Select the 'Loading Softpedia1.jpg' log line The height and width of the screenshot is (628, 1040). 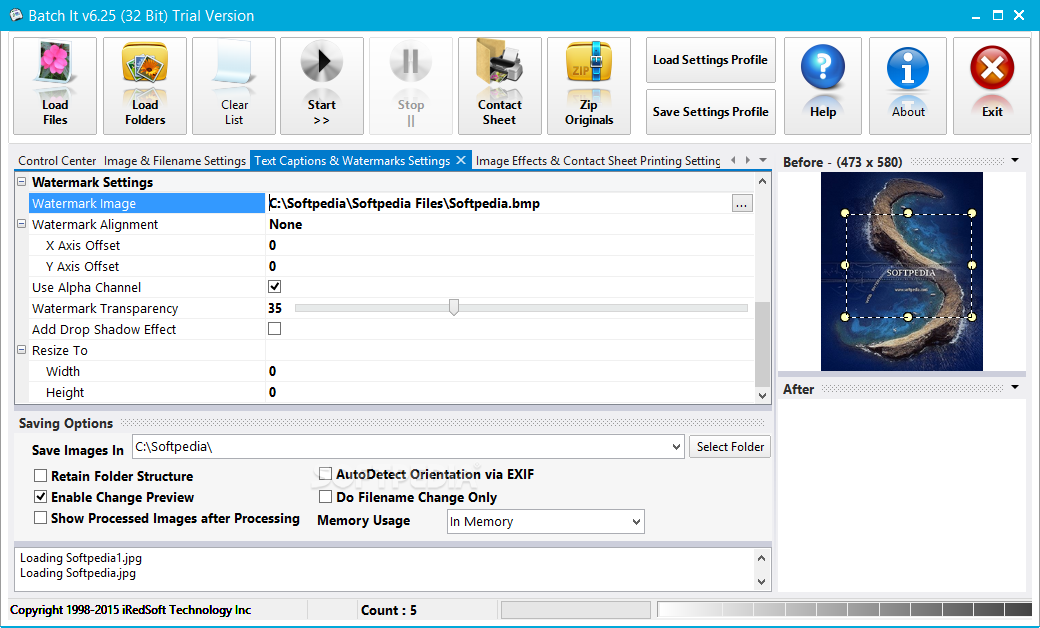tap(81, 558)
